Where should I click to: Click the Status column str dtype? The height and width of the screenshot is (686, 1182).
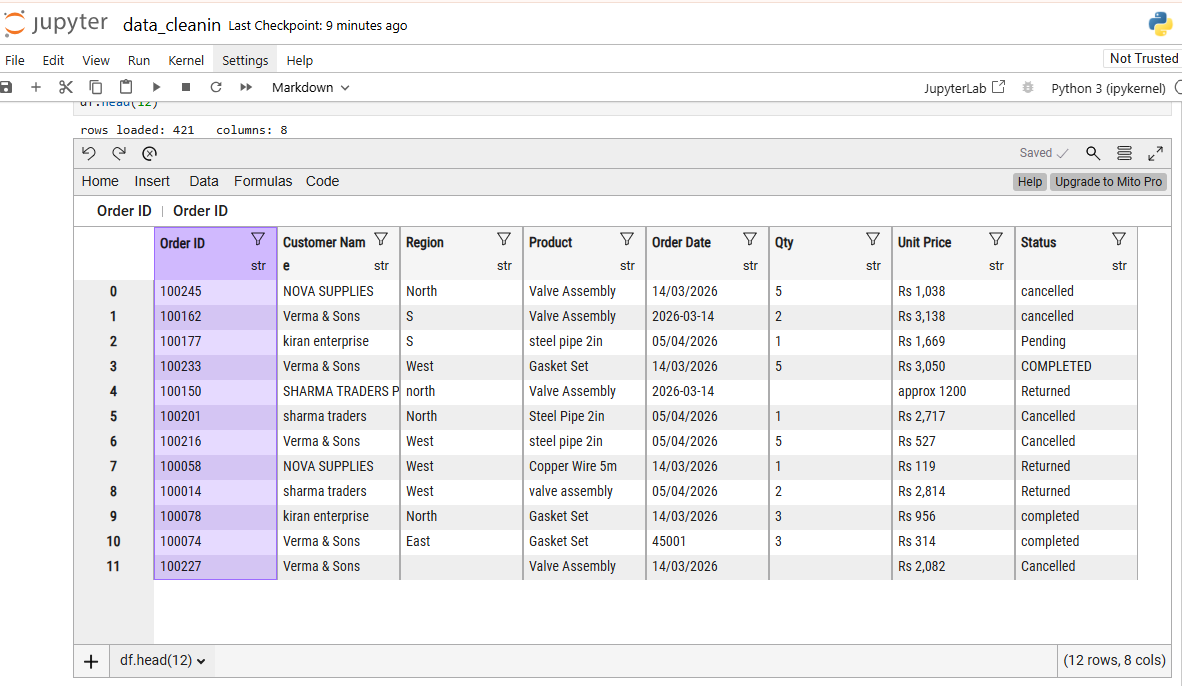point(1119,266)
